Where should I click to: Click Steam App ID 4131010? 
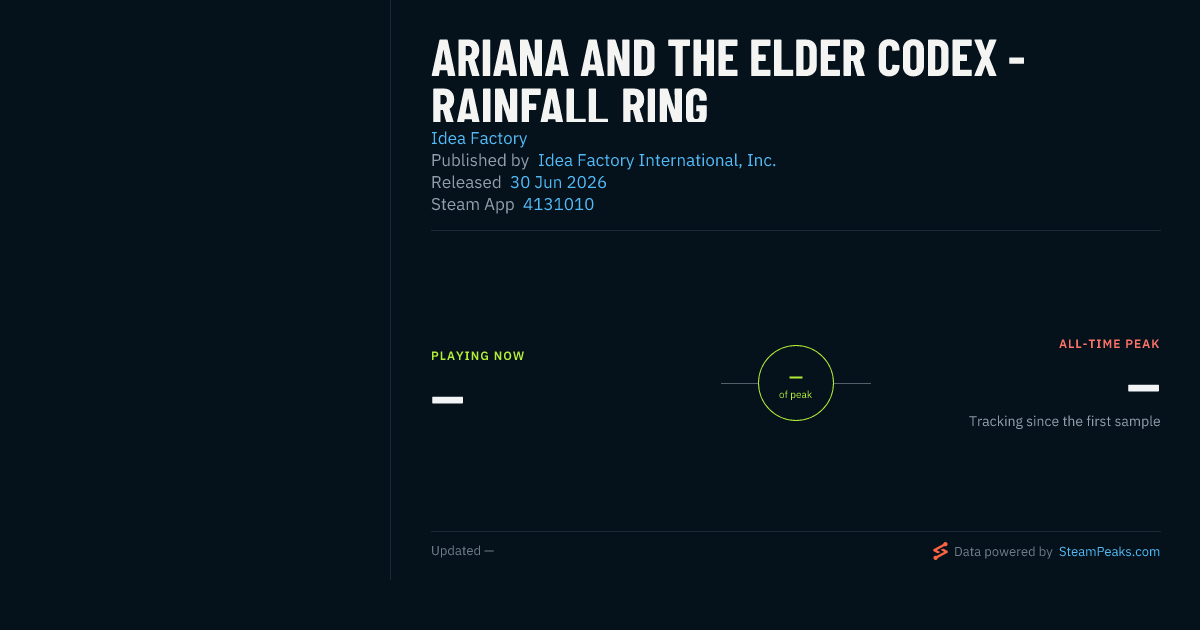(558, 204)
